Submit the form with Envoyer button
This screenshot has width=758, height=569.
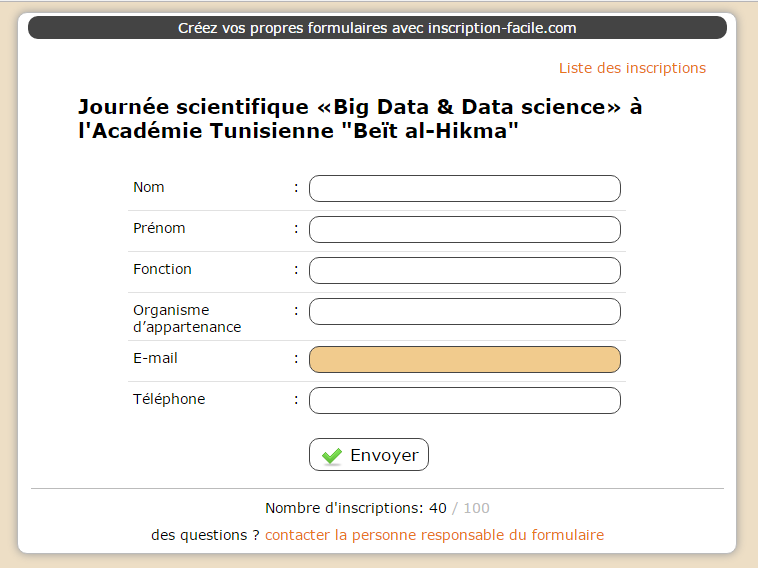369,454
